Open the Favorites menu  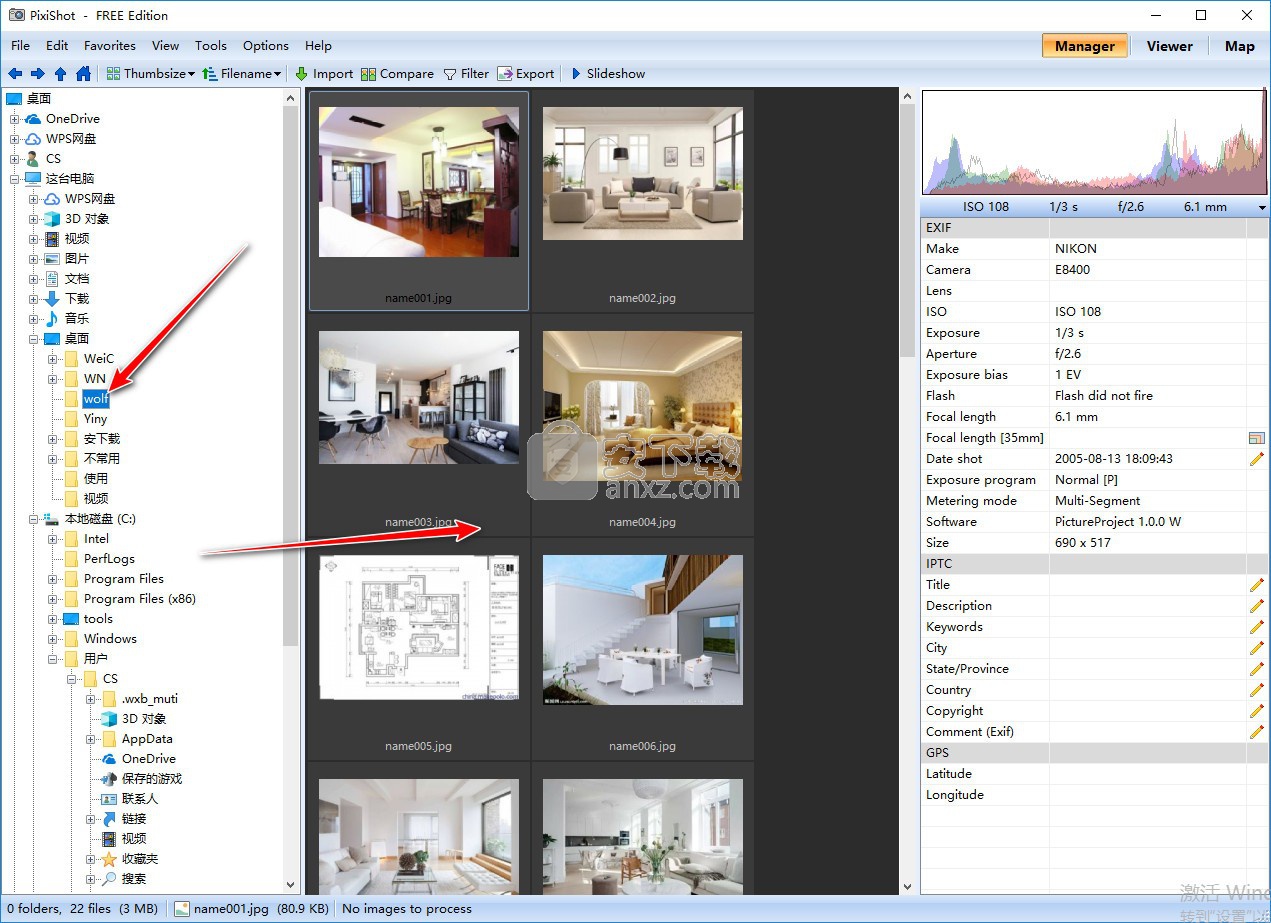pos(110,46)
